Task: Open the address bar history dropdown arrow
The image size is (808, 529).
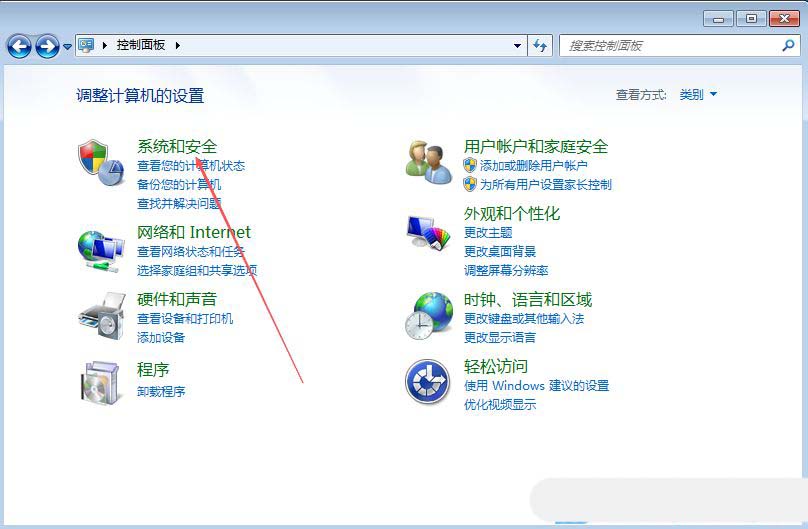Action: 517,46
